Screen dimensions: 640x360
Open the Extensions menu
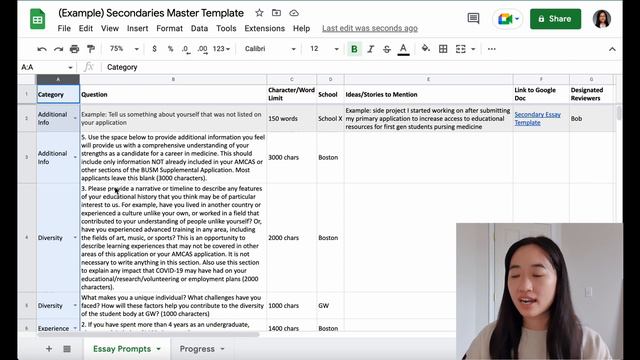(x=264, y=28)
